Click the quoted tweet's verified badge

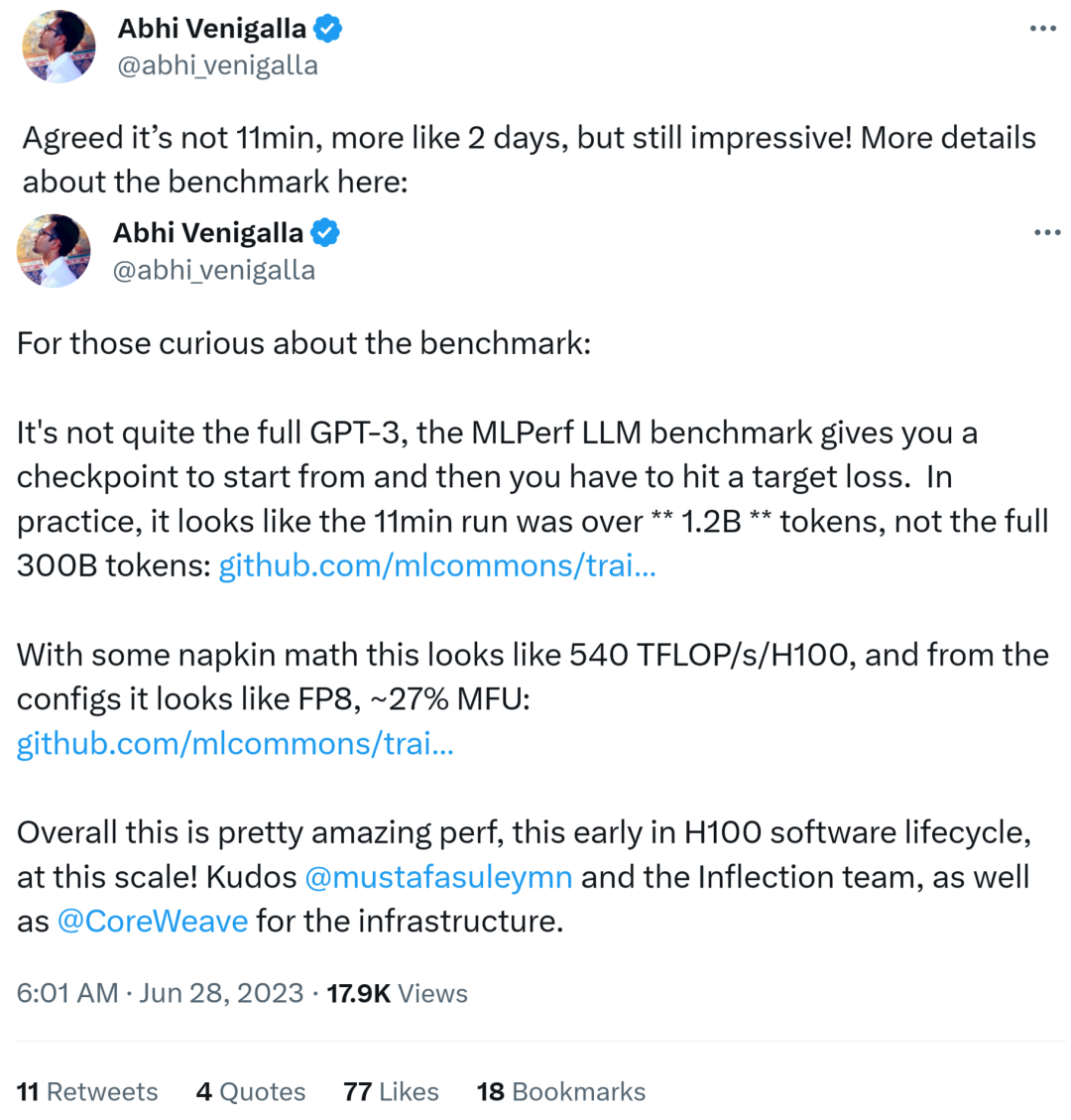[325, 233]
